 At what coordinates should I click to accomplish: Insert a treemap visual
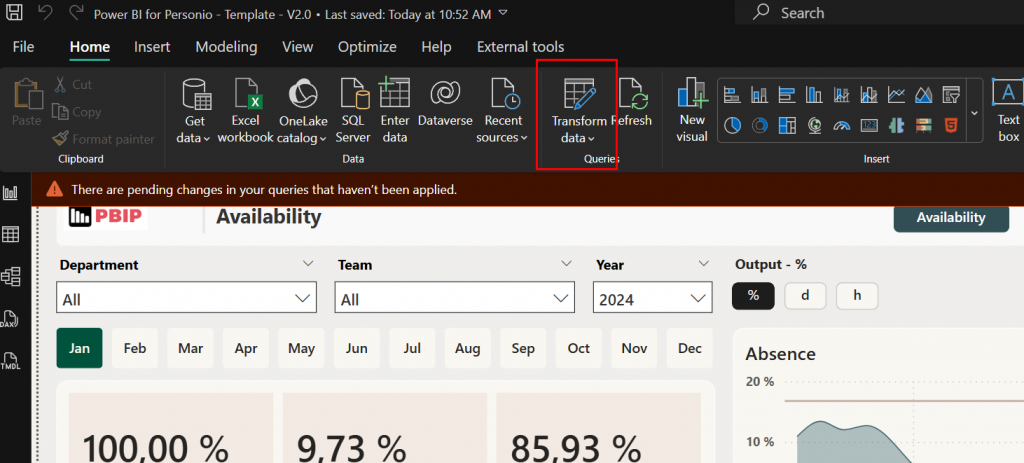click(x=787, y=125)
